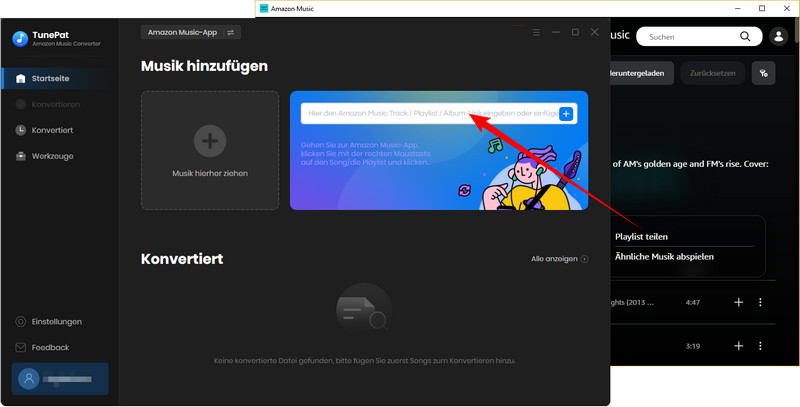Viewport: 800px width, 407px height.
Task: Click the Zurücksetzen button in Amazon Music
Action: 713,73
